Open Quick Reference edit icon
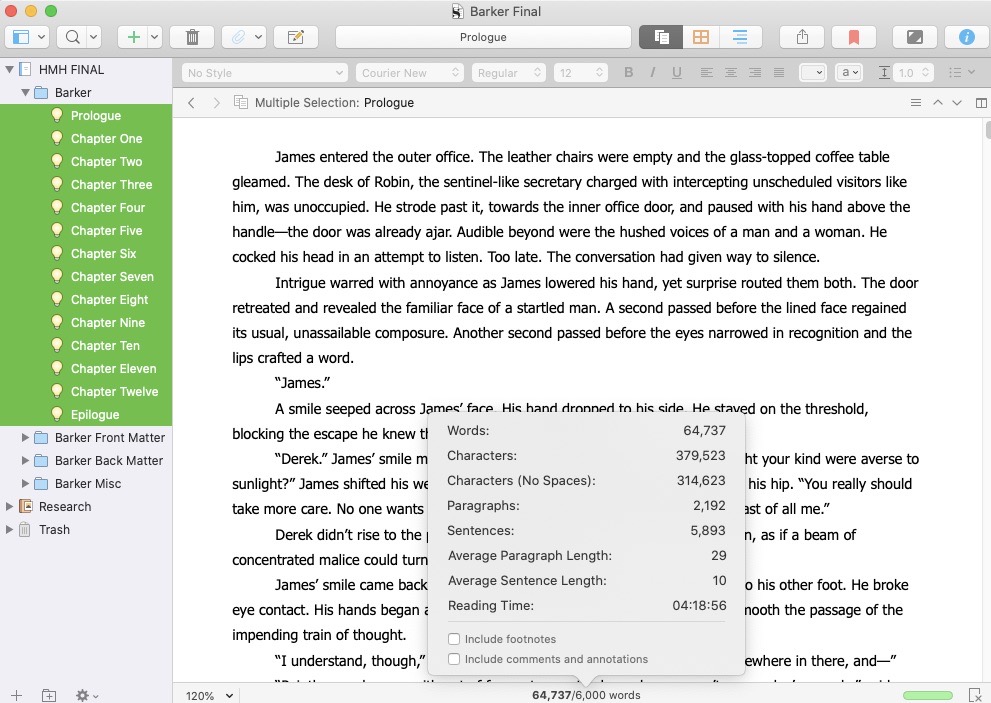 click(295, 37)
